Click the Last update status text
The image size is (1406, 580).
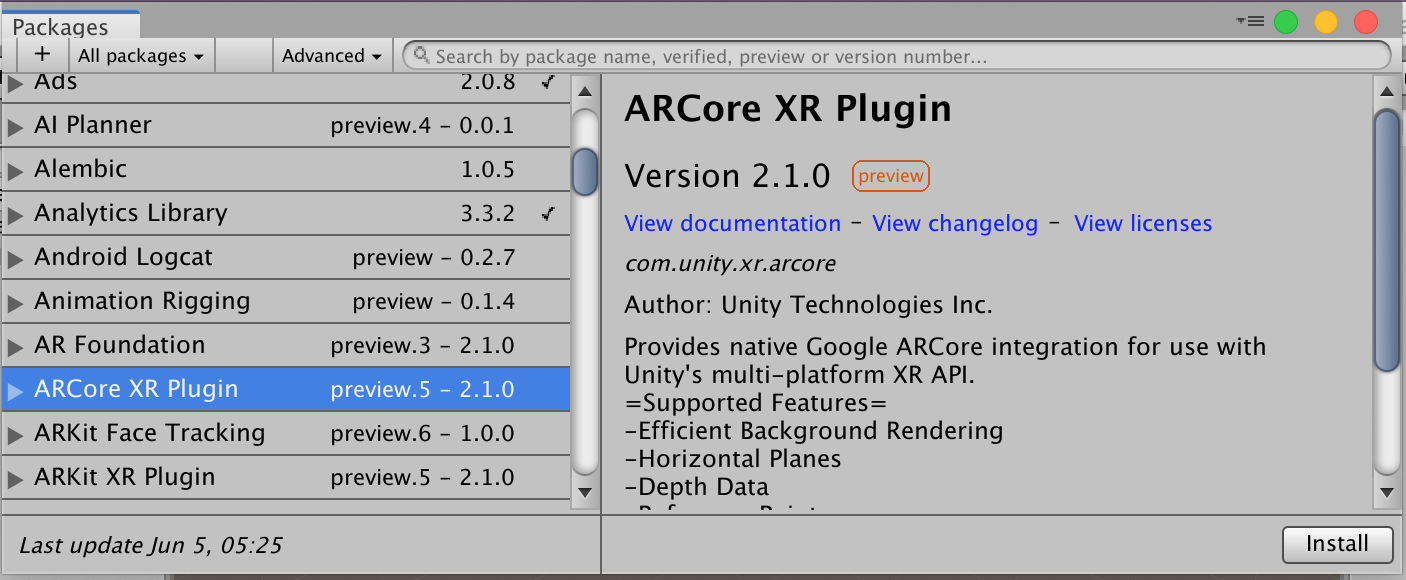click(x=151, y=545)
